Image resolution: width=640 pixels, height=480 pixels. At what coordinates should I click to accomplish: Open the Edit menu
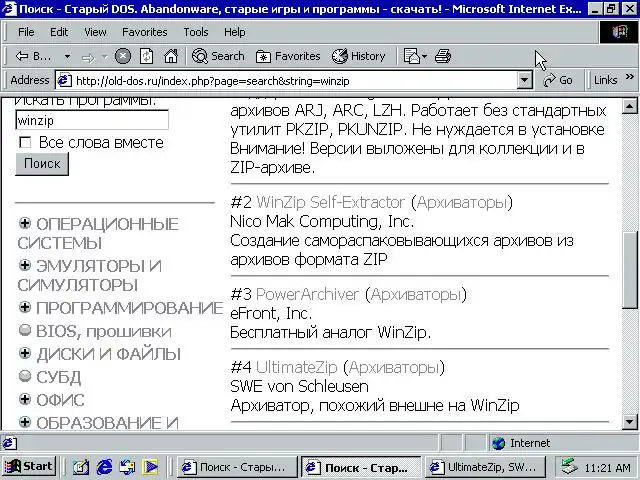[x=59, y=32]
